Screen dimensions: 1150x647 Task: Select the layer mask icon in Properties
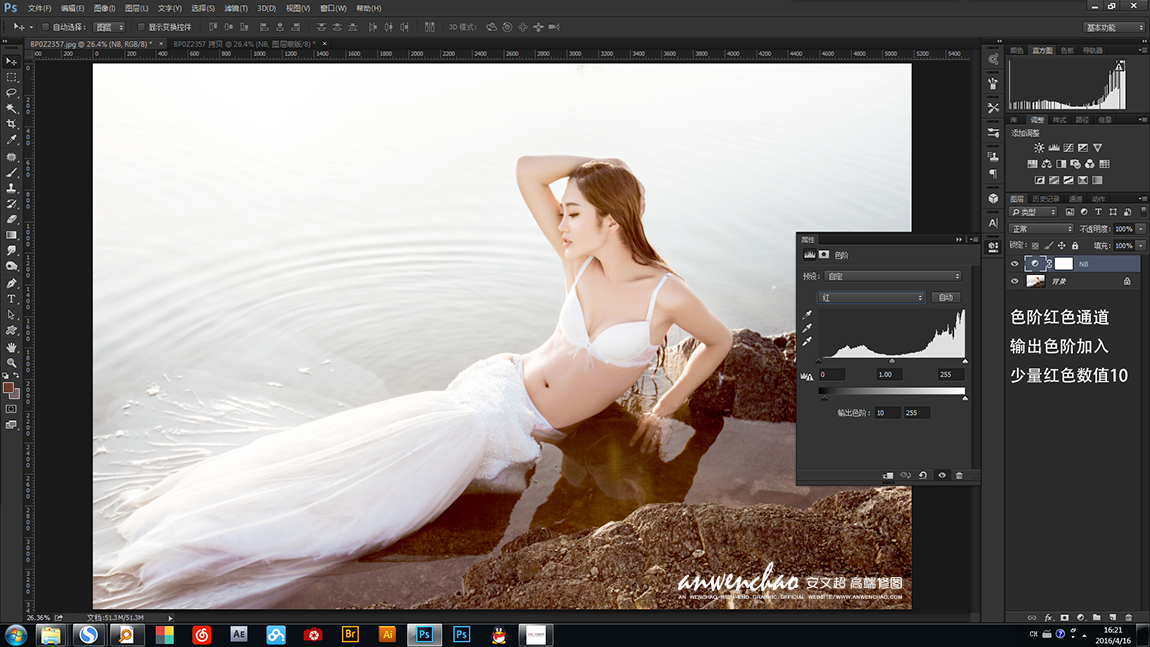(x=824, y=255)
